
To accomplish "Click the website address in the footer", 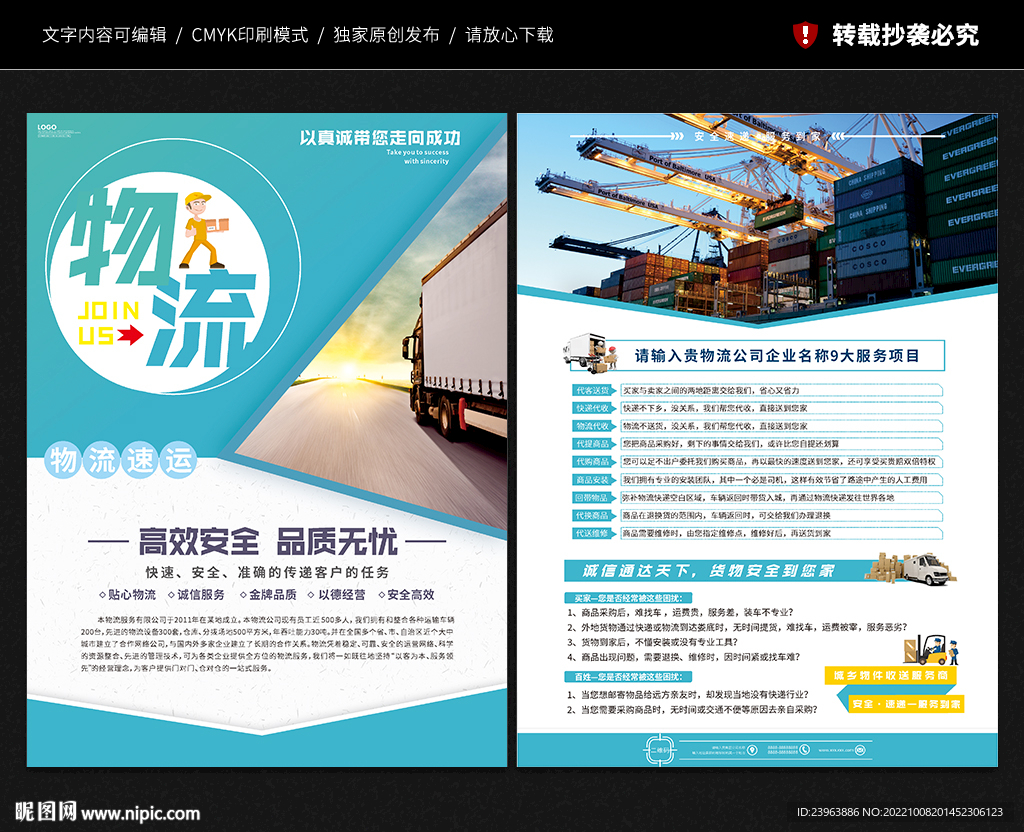I will [x=836, y=750].
